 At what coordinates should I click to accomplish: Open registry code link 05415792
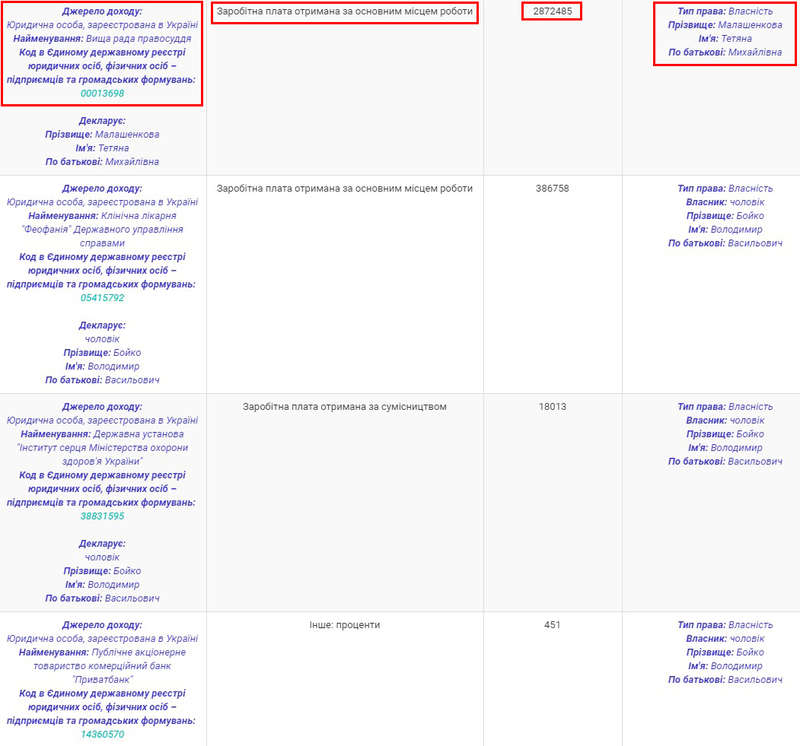(x=102, y=298)
